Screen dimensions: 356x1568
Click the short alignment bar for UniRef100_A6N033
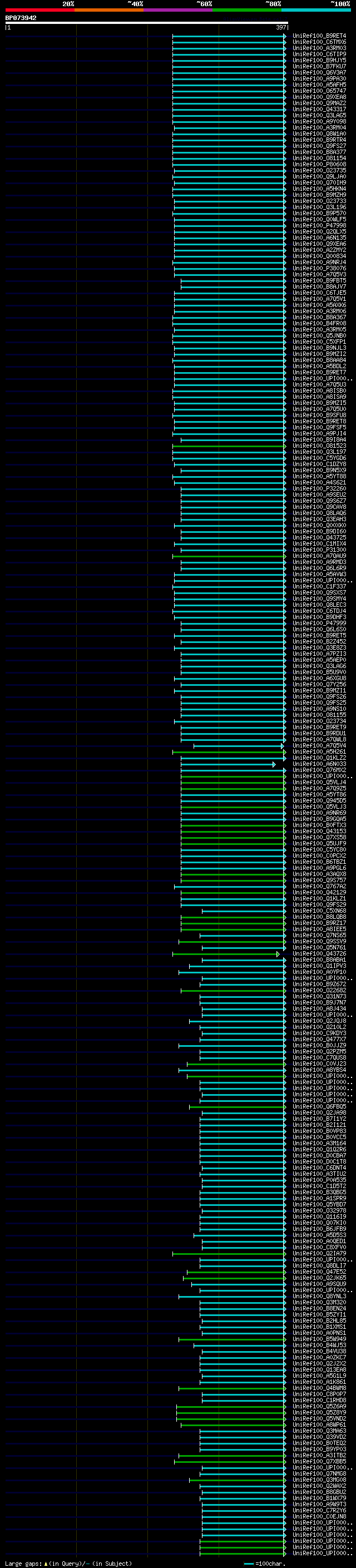[x=228, y=764]
